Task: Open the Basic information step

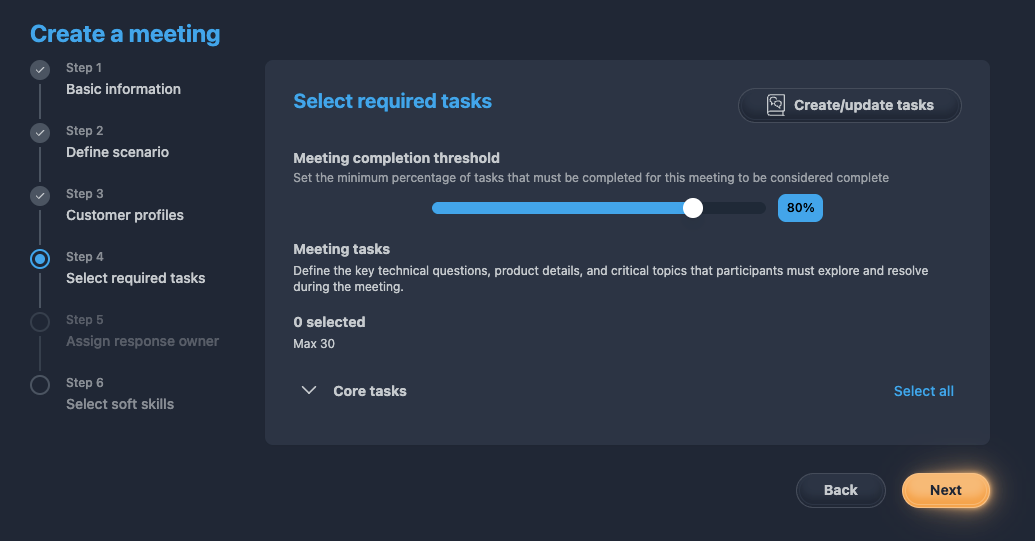Action: click(123, 89)
